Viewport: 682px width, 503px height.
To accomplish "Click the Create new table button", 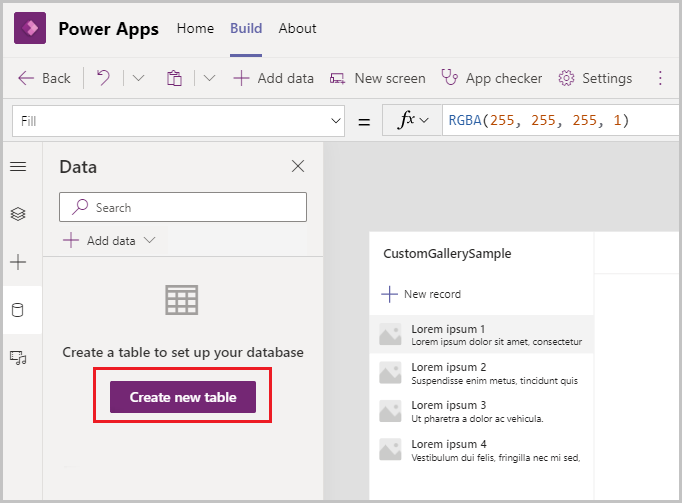I will pos(183,397).
